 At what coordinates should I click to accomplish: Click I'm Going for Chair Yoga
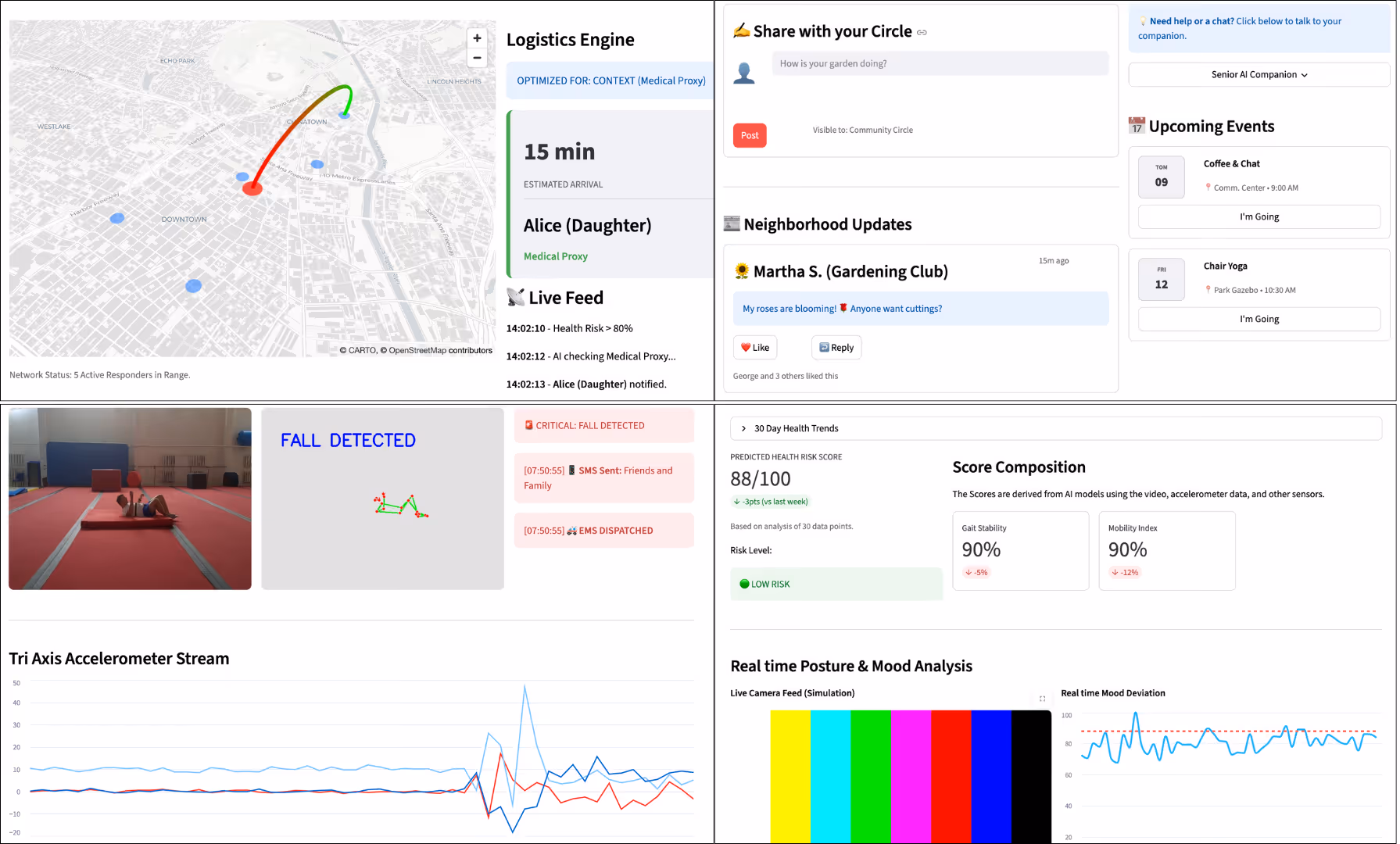[1259, 319]
